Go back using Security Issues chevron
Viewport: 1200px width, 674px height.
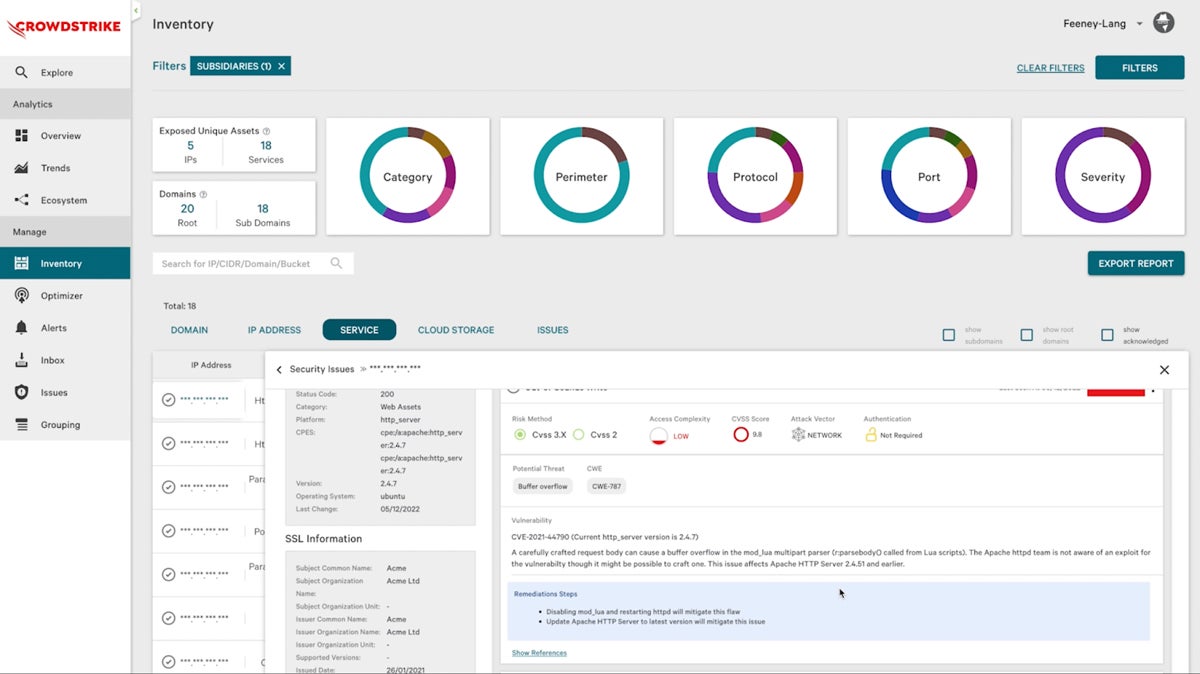[x=279, y=370]
